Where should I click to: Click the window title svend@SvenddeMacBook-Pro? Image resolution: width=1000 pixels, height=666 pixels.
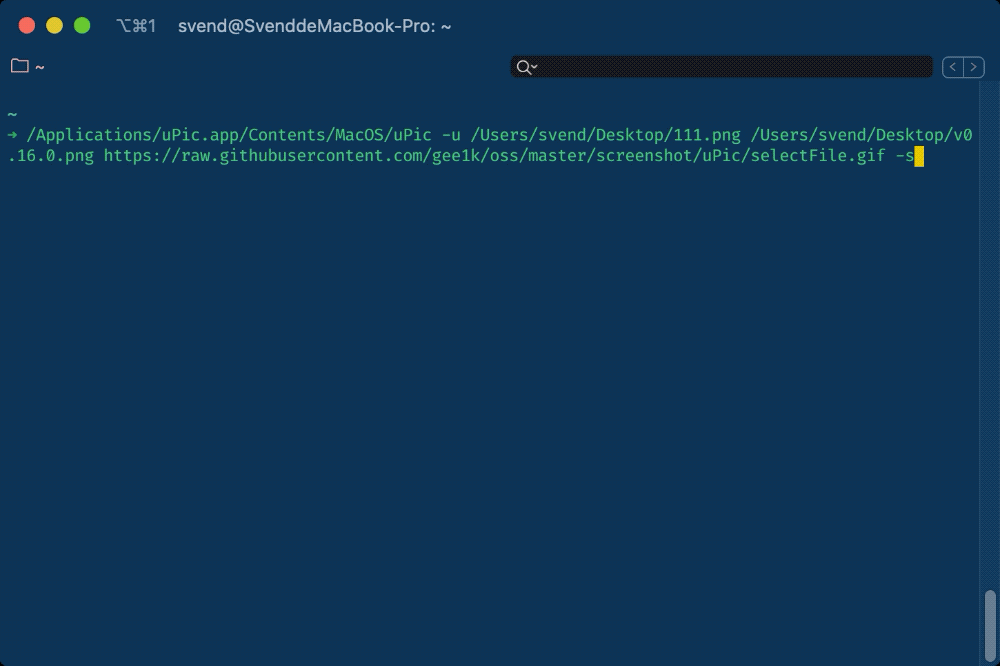pyautogui.click(x=314, y=26)
